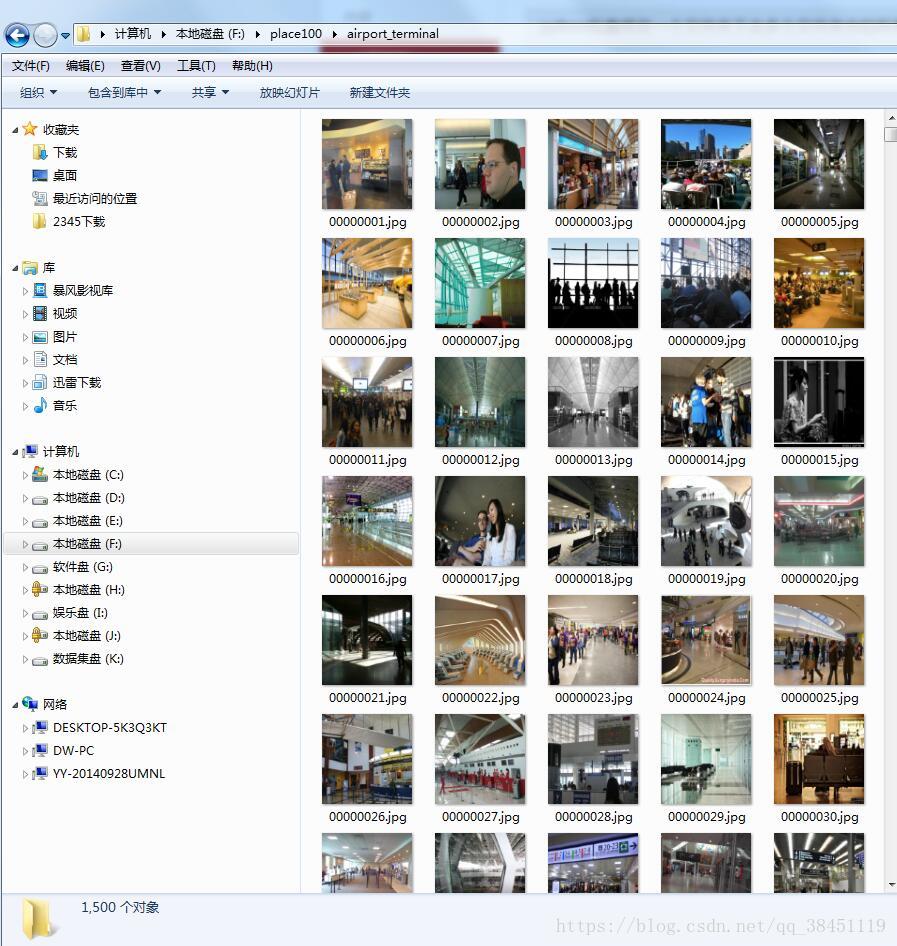
Task: Click 本地磁盘 (F:) in the address path
Action: click(210, 34)
